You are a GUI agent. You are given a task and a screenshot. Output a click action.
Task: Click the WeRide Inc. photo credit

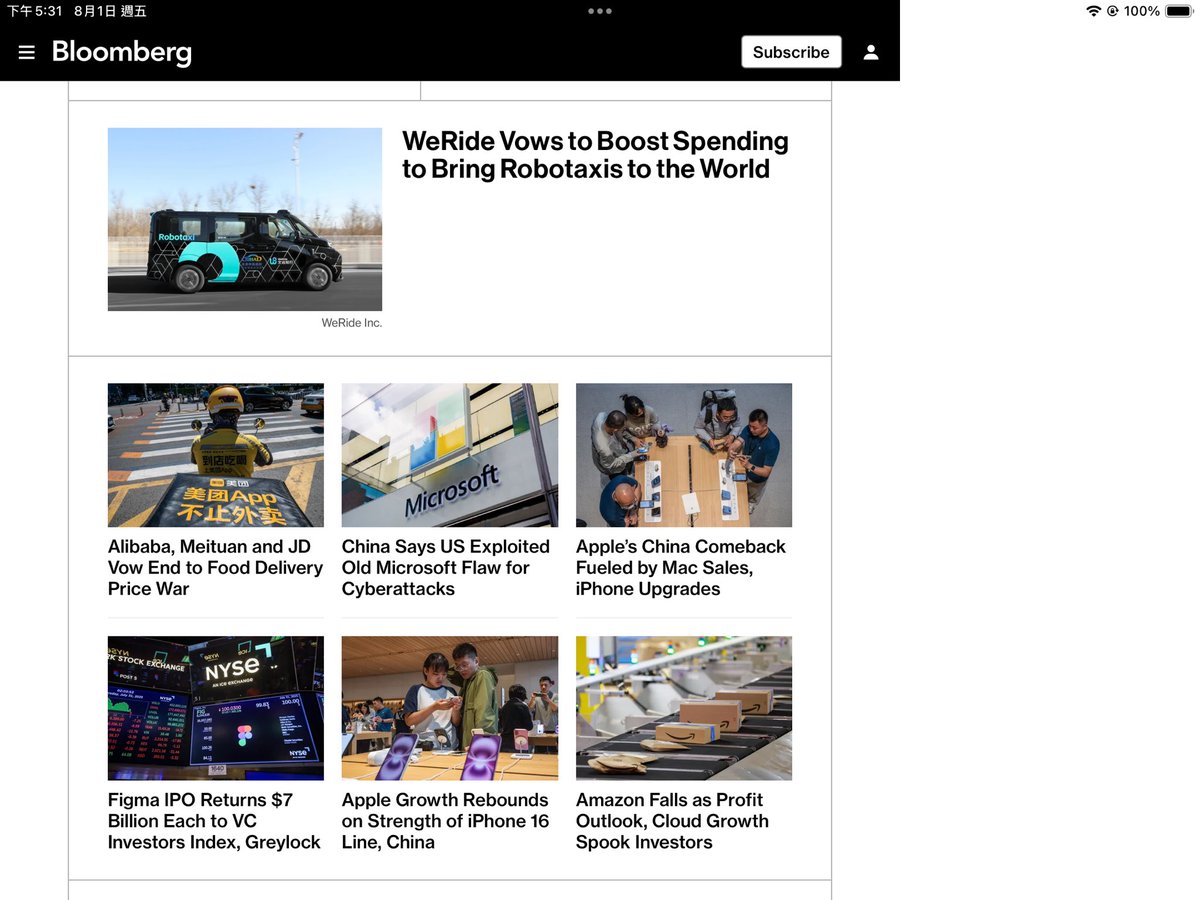pos(352,323)
